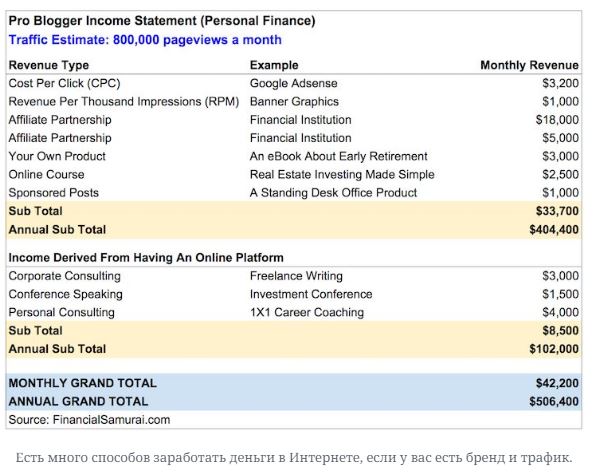Image resolution: width=593 pixels, height=475 pixels.
Task: Select the Your Own Product row label
Action: [x=57, y=156]
